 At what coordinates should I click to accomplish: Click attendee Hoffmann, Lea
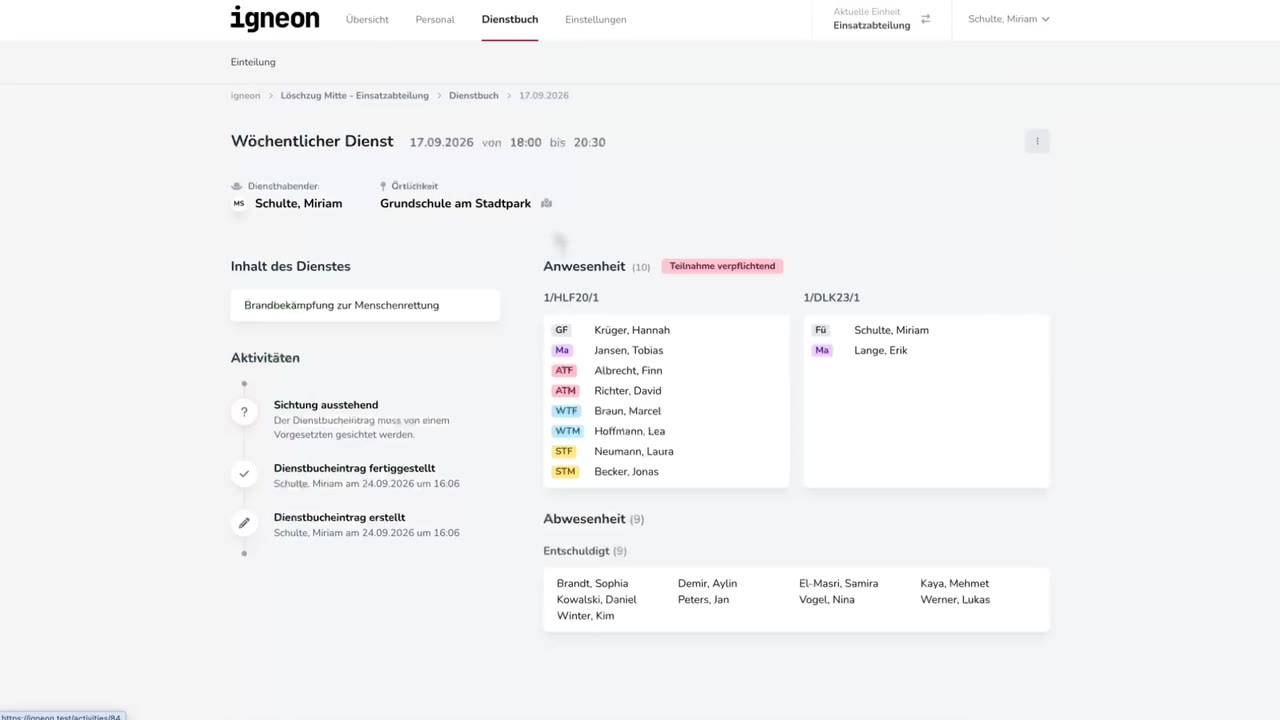coord(630,431)
